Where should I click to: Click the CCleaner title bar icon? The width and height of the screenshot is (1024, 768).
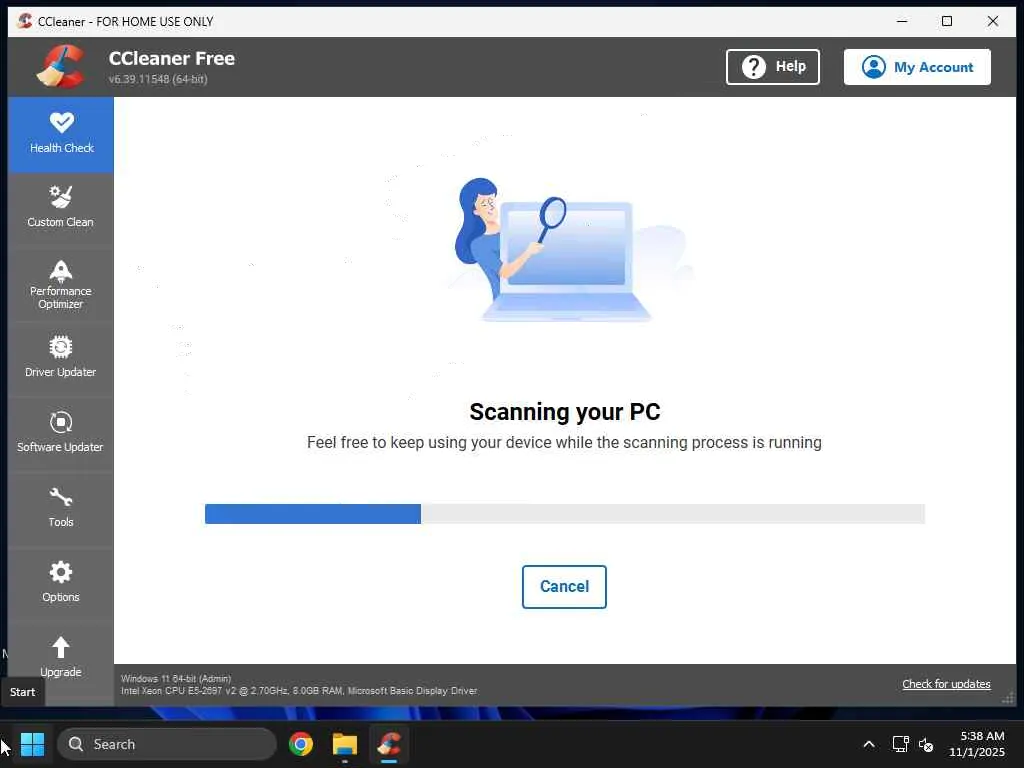[25, 21]
